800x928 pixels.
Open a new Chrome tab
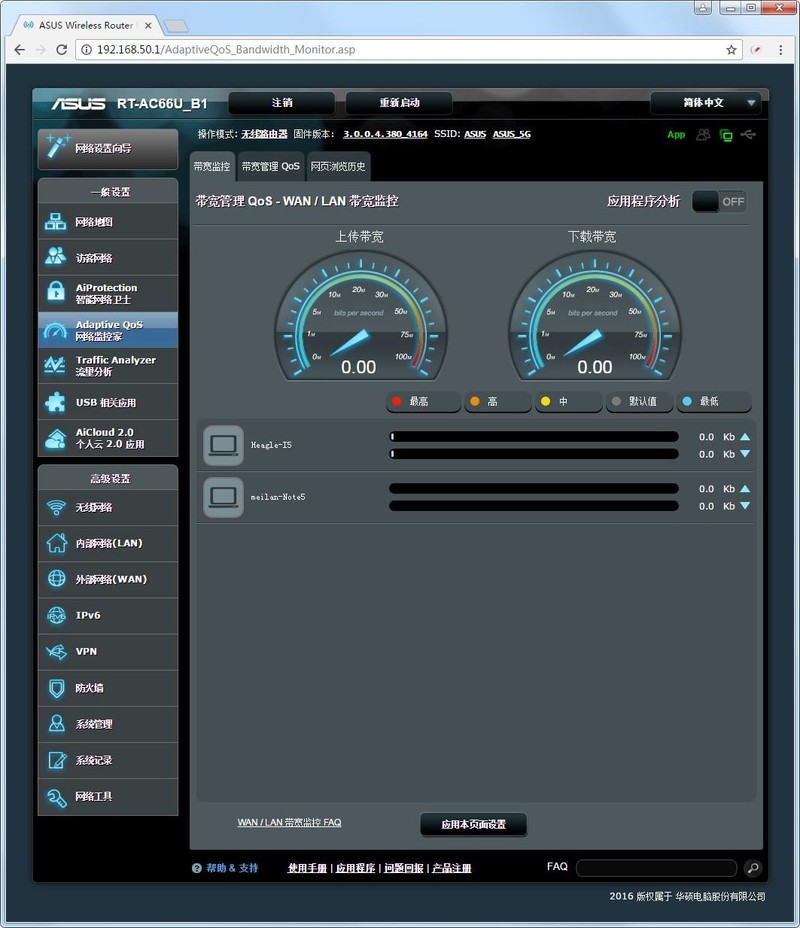coord(176,25)
